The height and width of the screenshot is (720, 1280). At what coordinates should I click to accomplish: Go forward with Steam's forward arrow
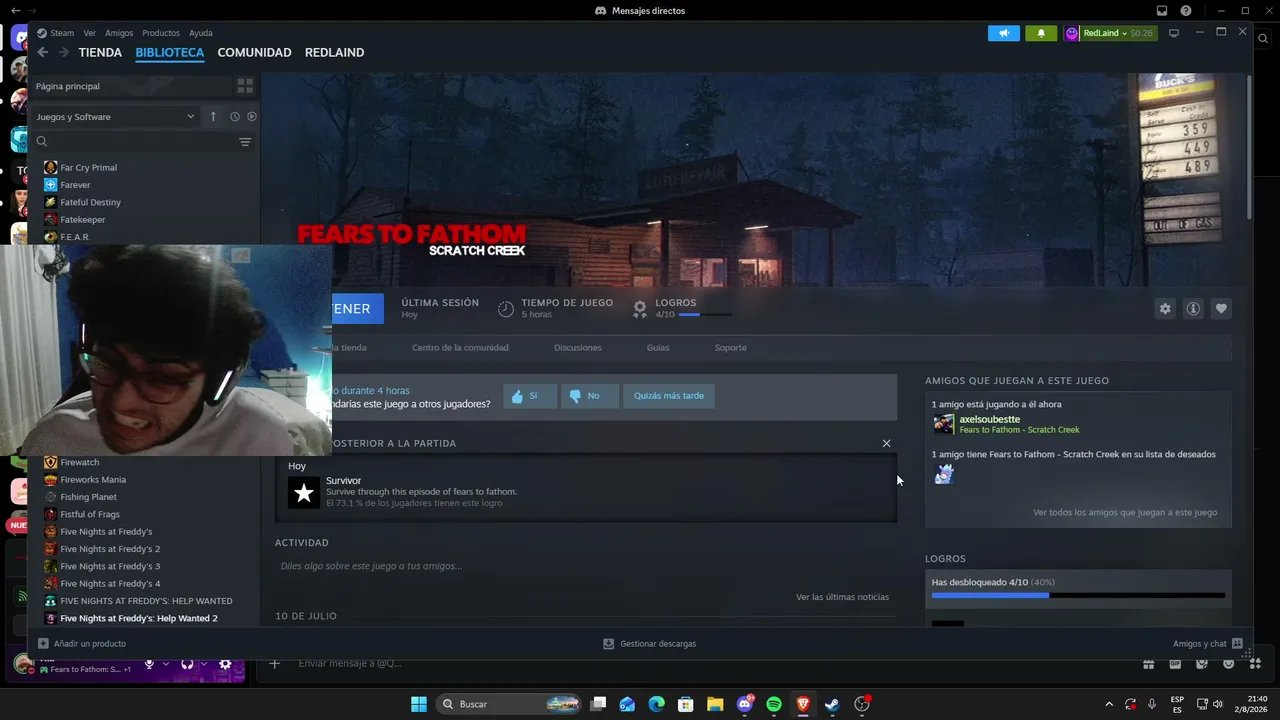[x=63, y=52]
